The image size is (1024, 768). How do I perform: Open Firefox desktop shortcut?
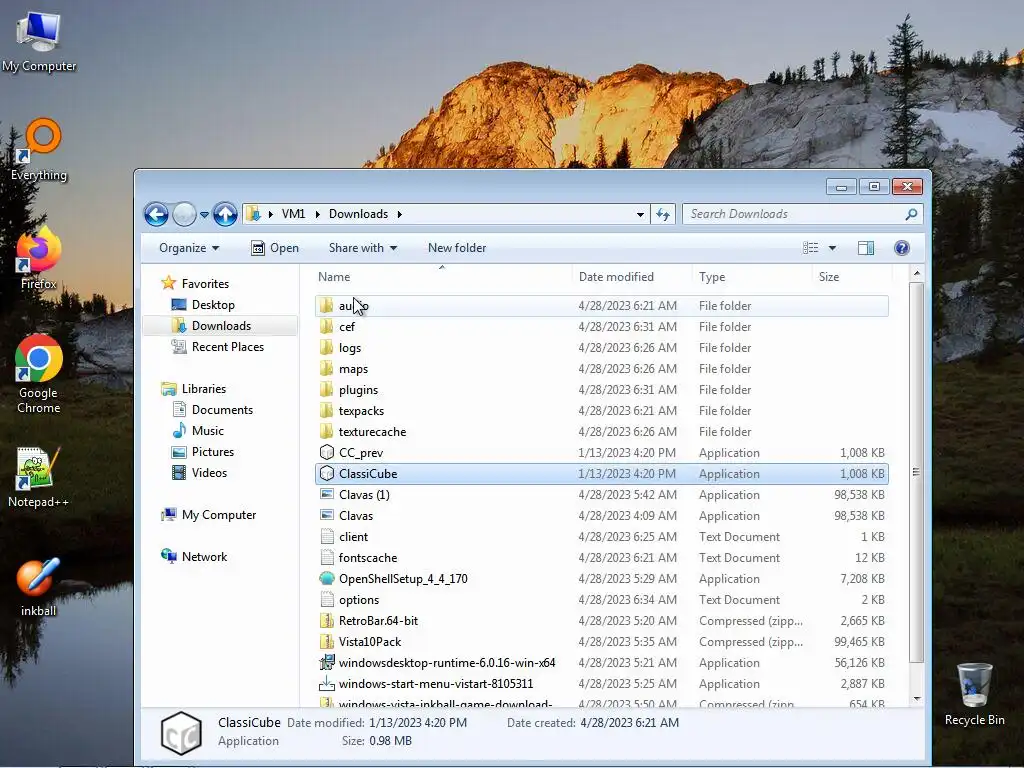point(39,258)
